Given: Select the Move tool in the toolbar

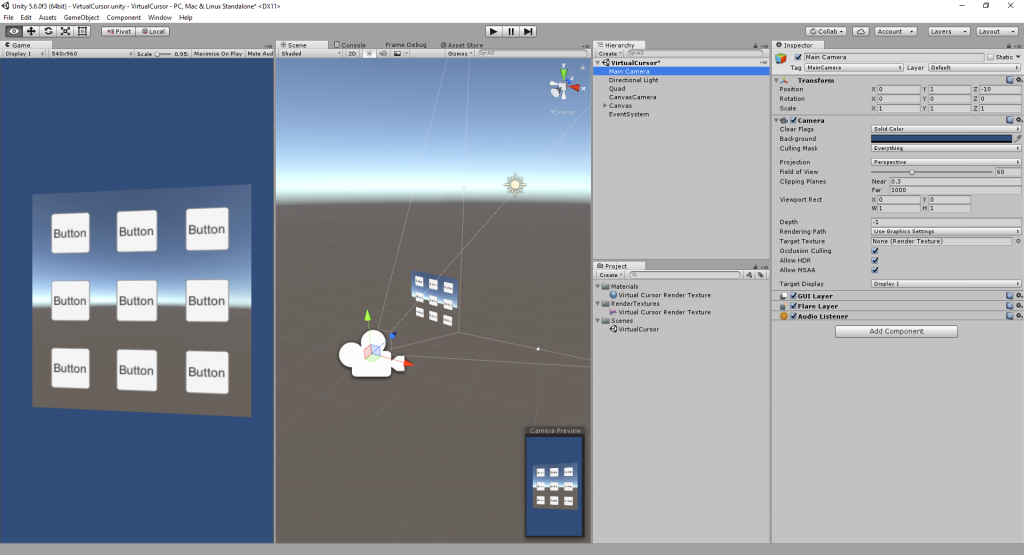Looking at the screenshot, I should tap(31, 31).
